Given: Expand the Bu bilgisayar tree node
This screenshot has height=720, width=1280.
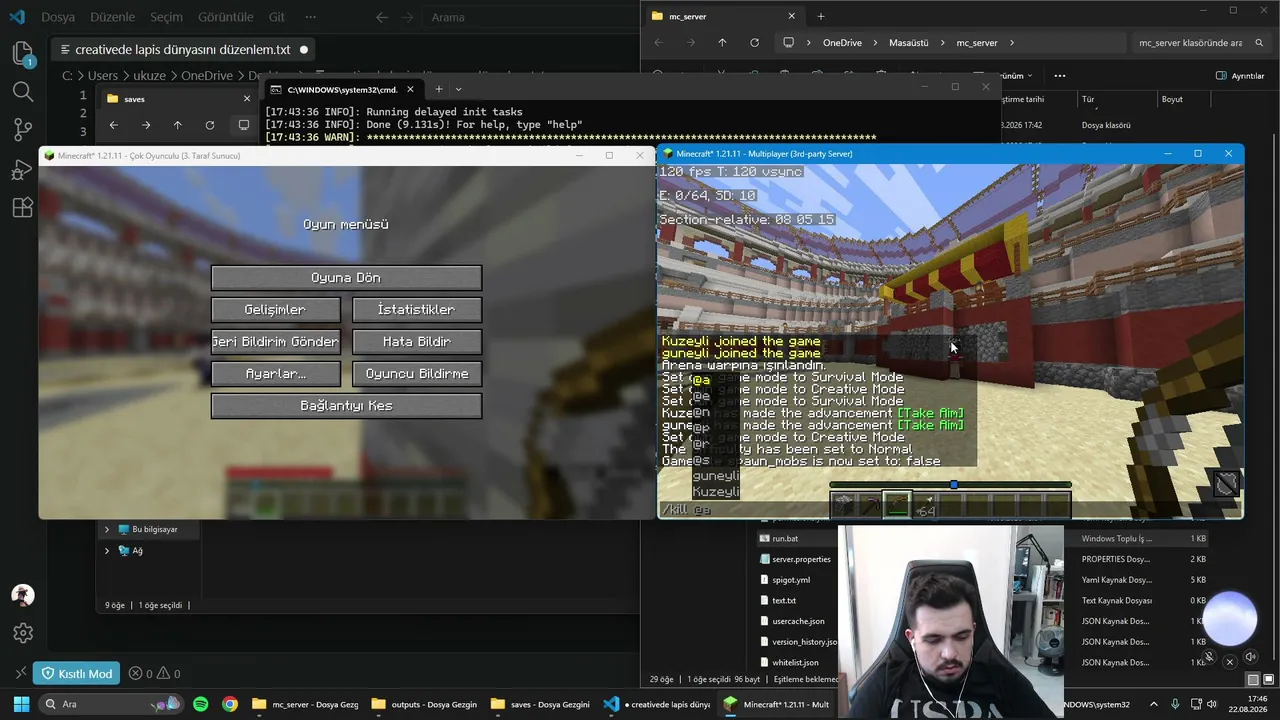Looking at the screenshot, I should [107, 529].
